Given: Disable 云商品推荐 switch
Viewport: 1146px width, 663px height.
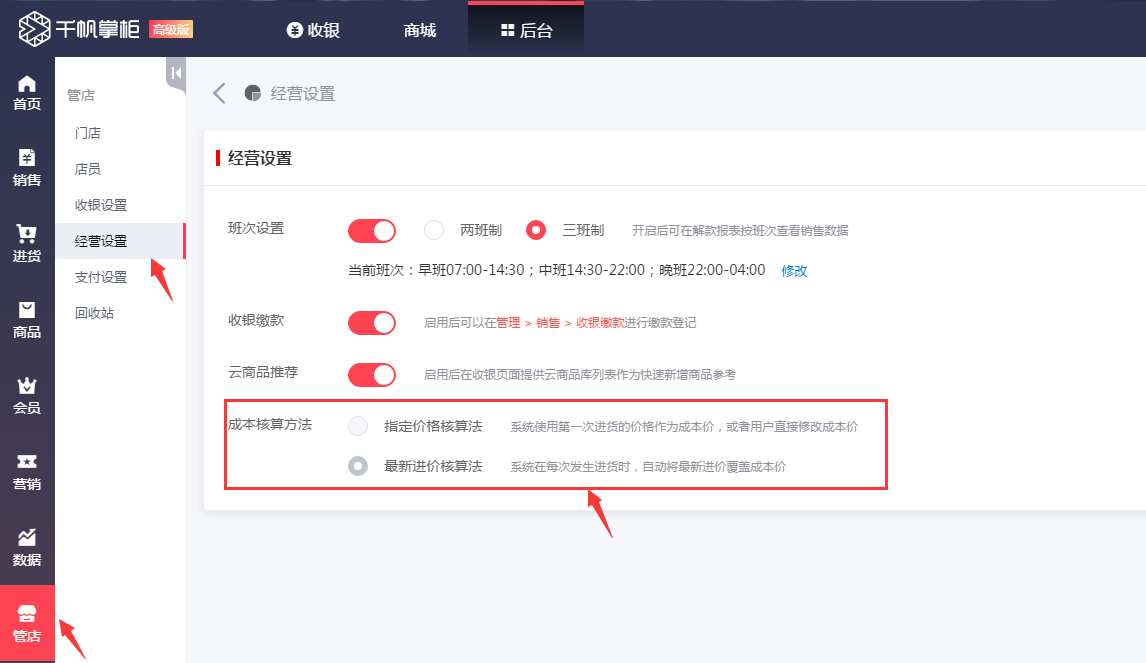Looking at the screenshot, I should 371,374.
